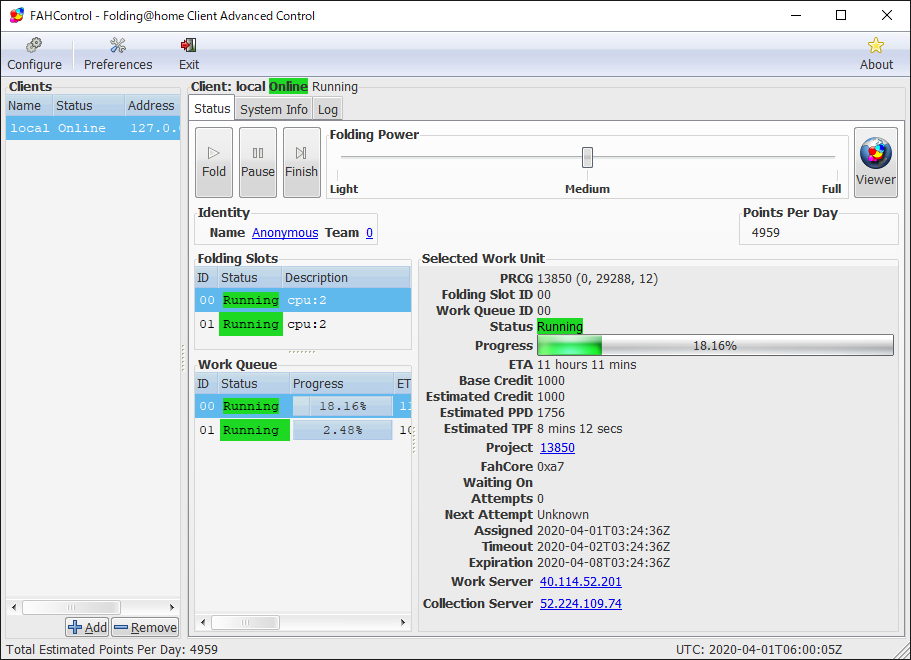Click the green Online client status label

(x=288, y=87)
